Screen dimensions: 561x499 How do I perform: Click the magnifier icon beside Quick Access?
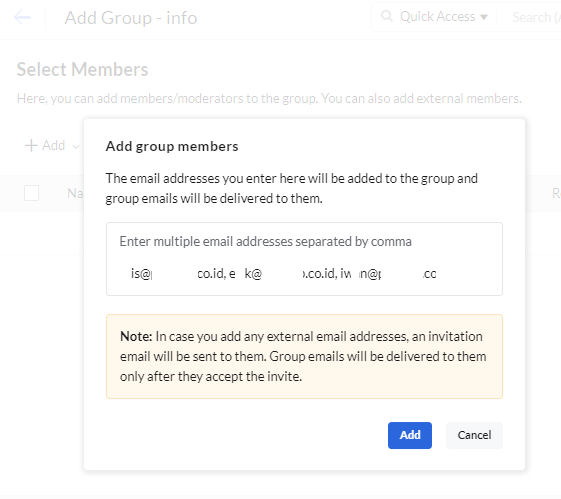pyautogui.click(x=387, y=16)
